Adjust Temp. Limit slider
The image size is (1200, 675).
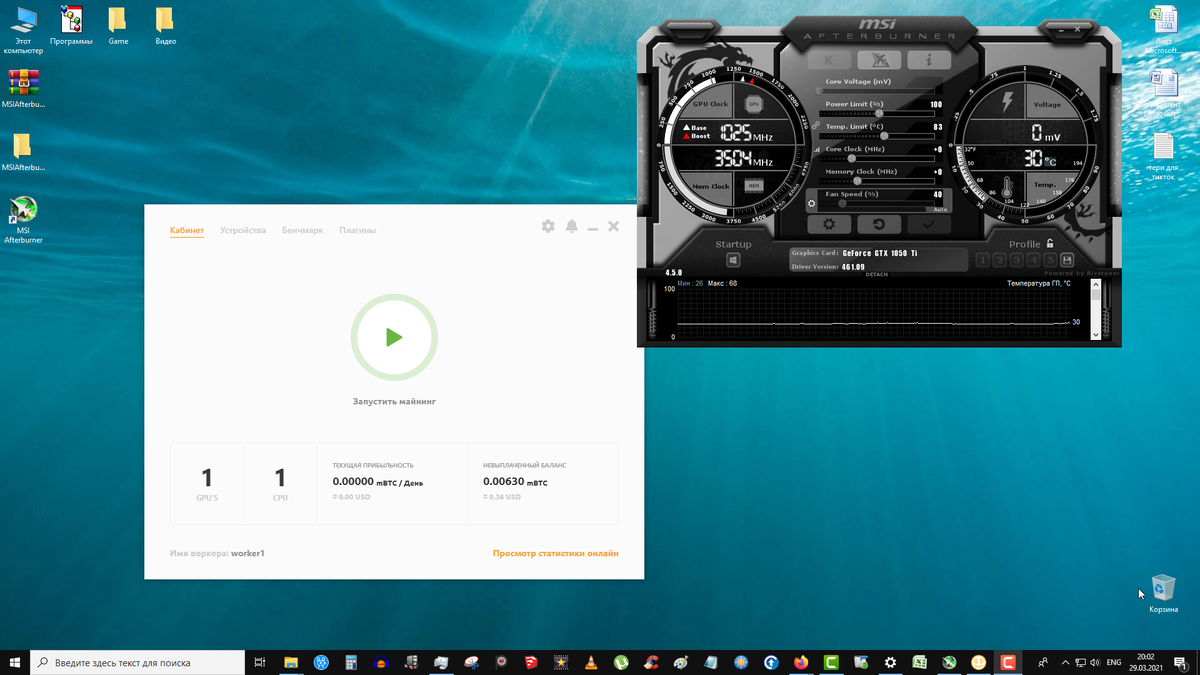coord(877,135)
